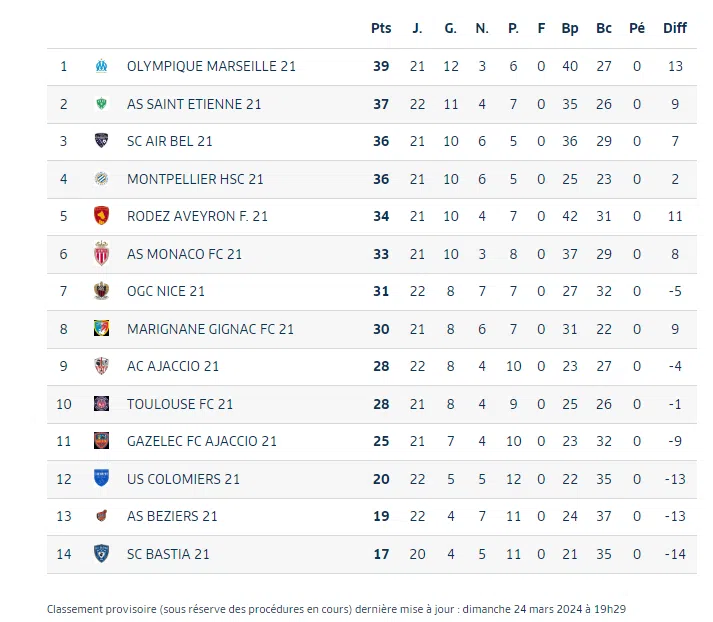Screen dimensions: 713x622
Task: Click the Diff column header
Action: 675,28
